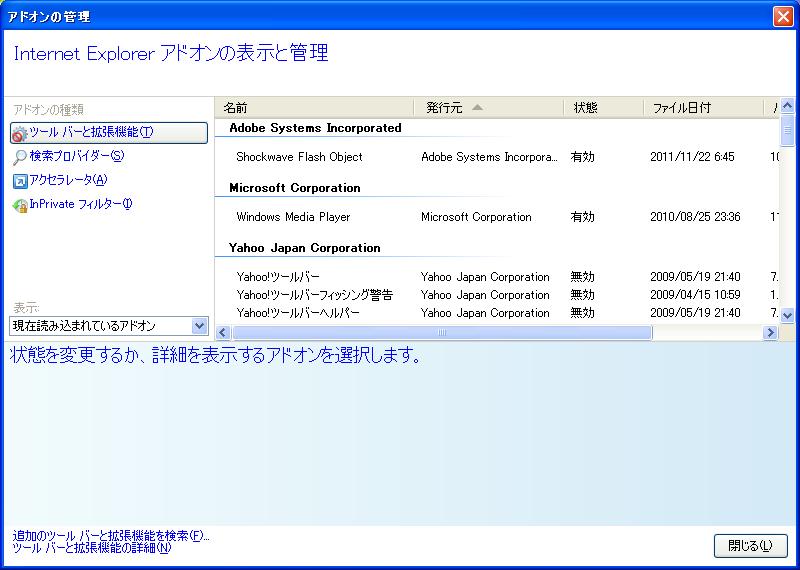Image resolution: width=800 pixels, height=570 pixels.
Task: Open the 現在読み込まれているアドオン dropdown
Action: 109,326
